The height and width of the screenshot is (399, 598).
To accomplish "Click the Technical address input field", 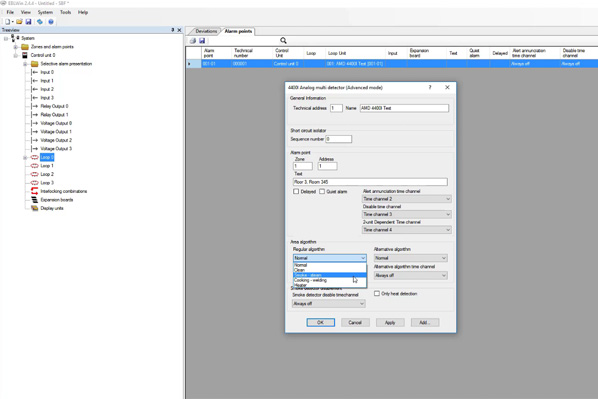I will [336, 108].
